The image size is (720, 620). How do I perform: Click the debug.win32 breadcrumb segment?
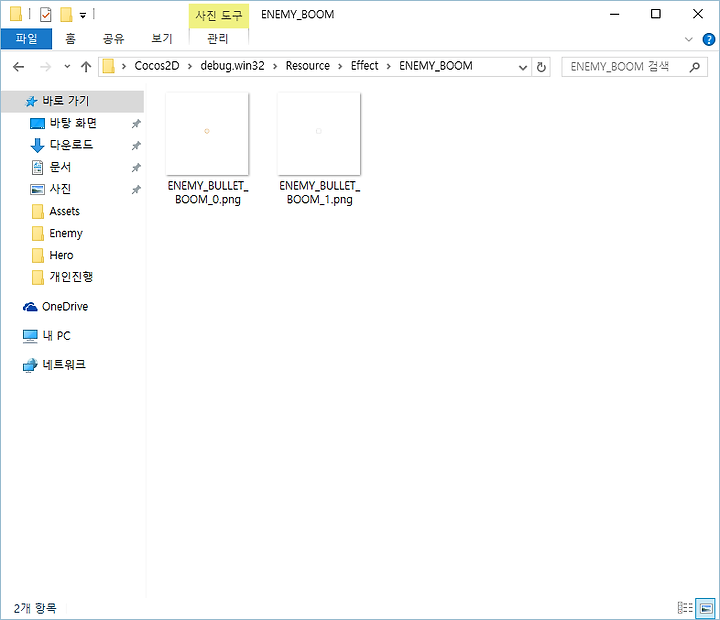232,66
